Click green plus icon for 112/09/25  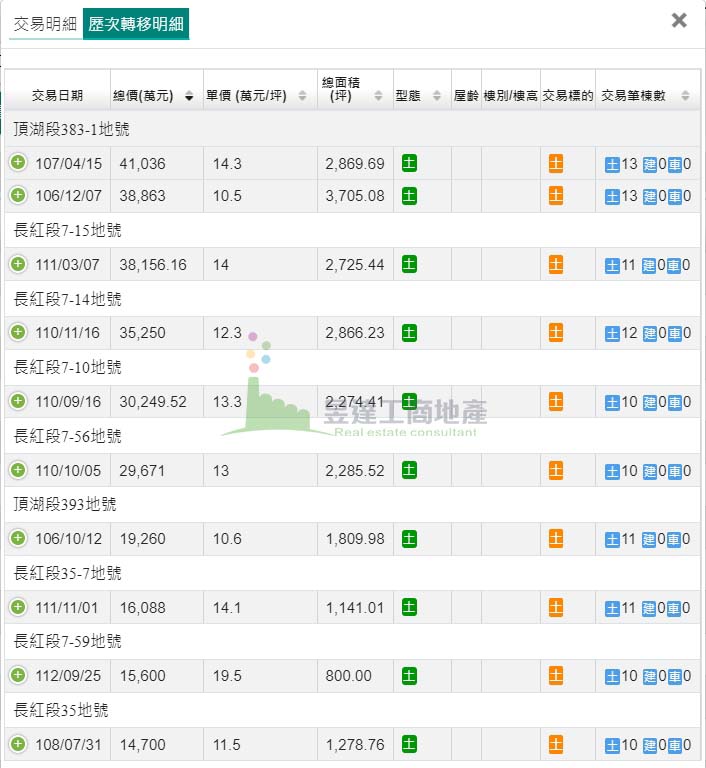pyautogui.click(x=18, y=675)
